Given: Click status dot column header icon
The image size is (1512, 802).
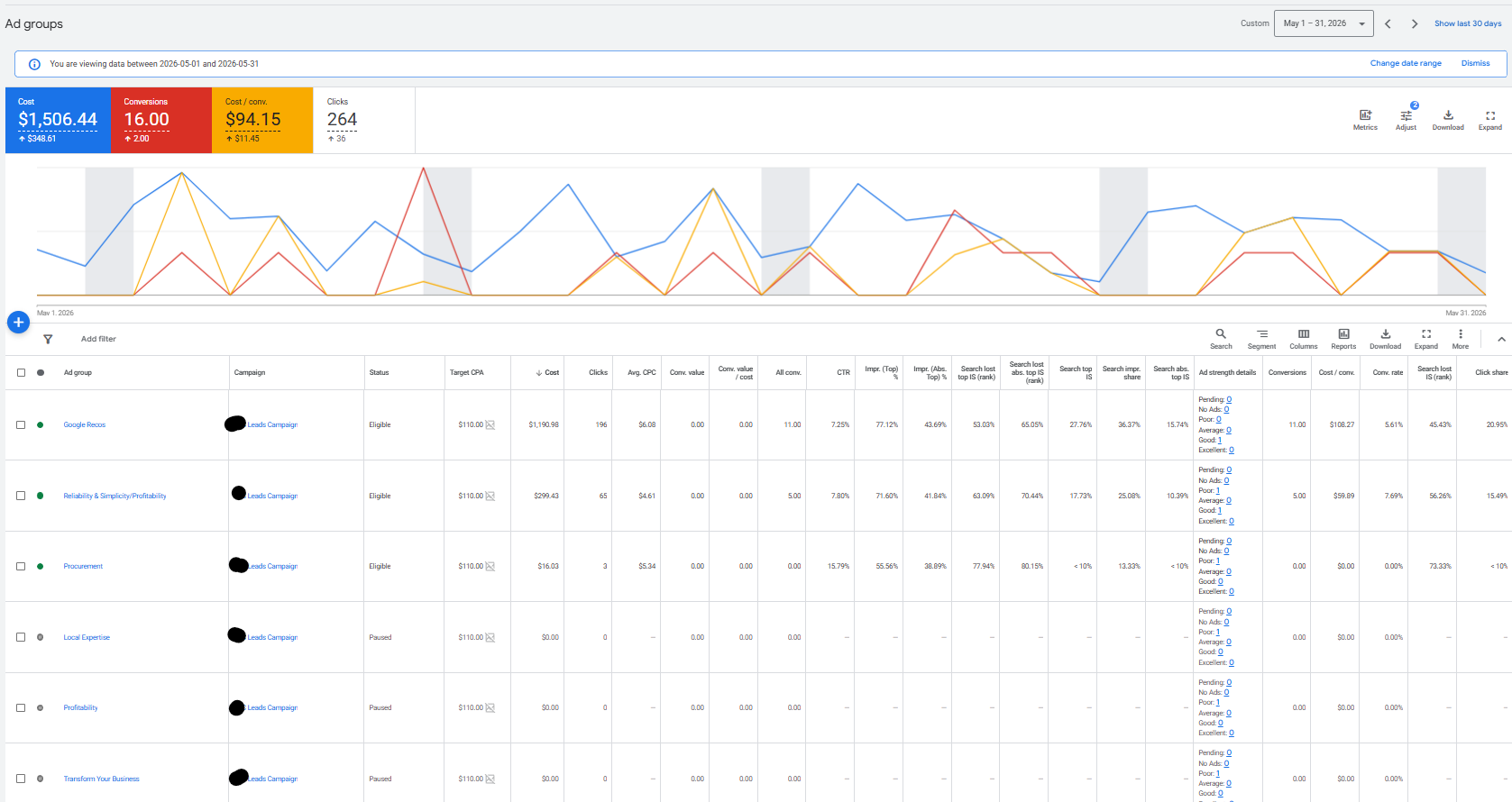Looking at the screenshot, I should tap(41, 372).
